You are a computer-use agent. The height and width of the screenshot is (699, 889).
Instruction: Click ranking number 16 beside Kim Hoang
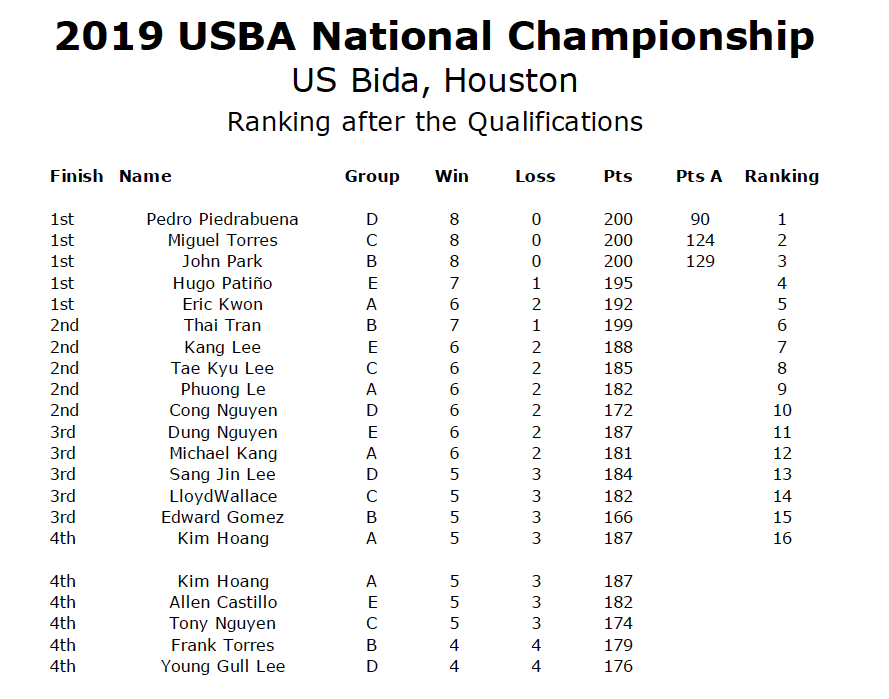click(782, 539)
